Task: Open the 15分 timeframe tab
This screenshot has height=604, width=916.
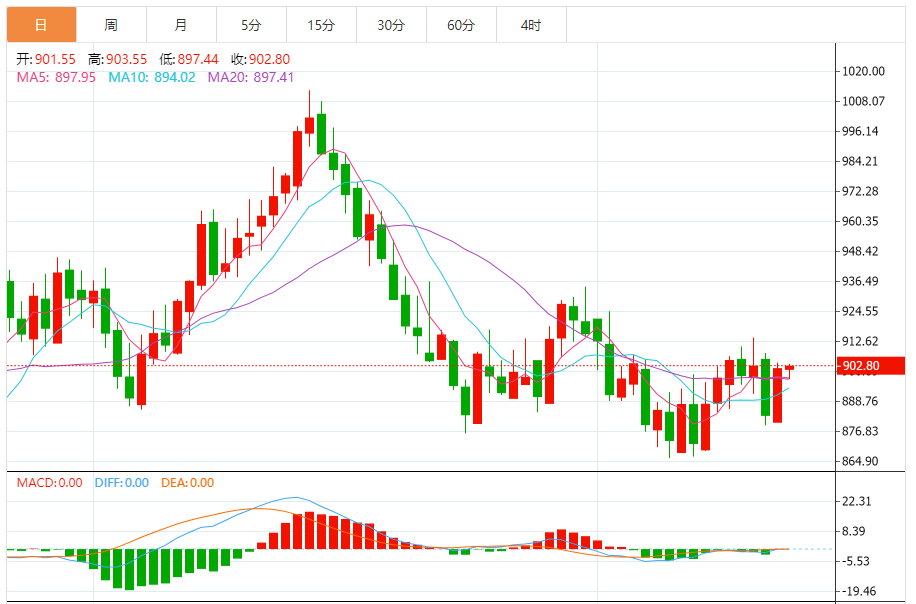Action: 321,25
